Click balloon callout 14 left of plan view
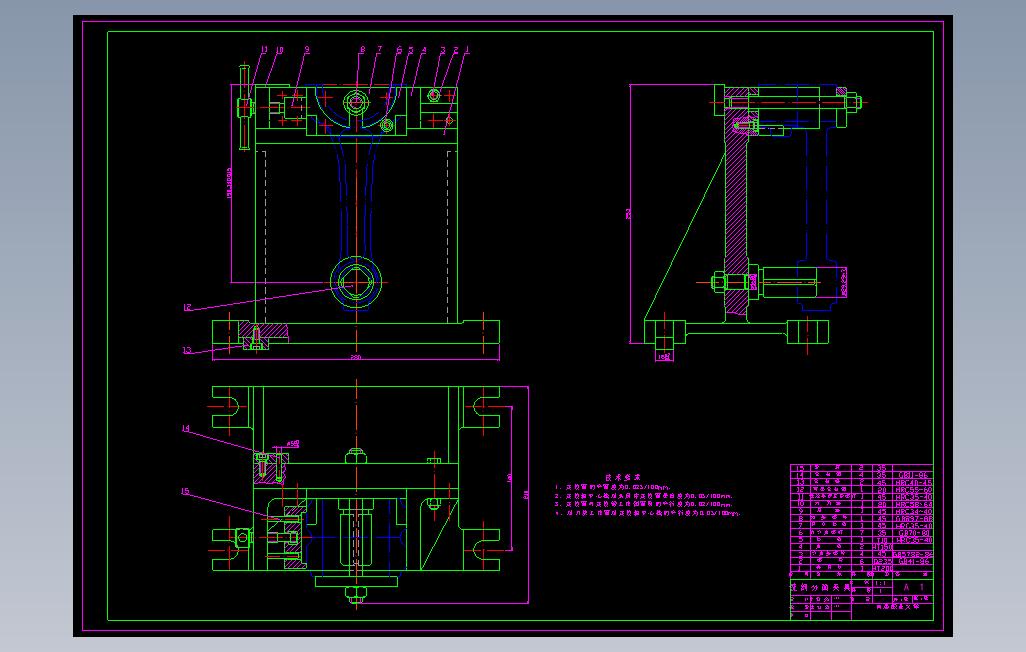1026x652 pixels. pyautogui.click(x=186, y=428)
